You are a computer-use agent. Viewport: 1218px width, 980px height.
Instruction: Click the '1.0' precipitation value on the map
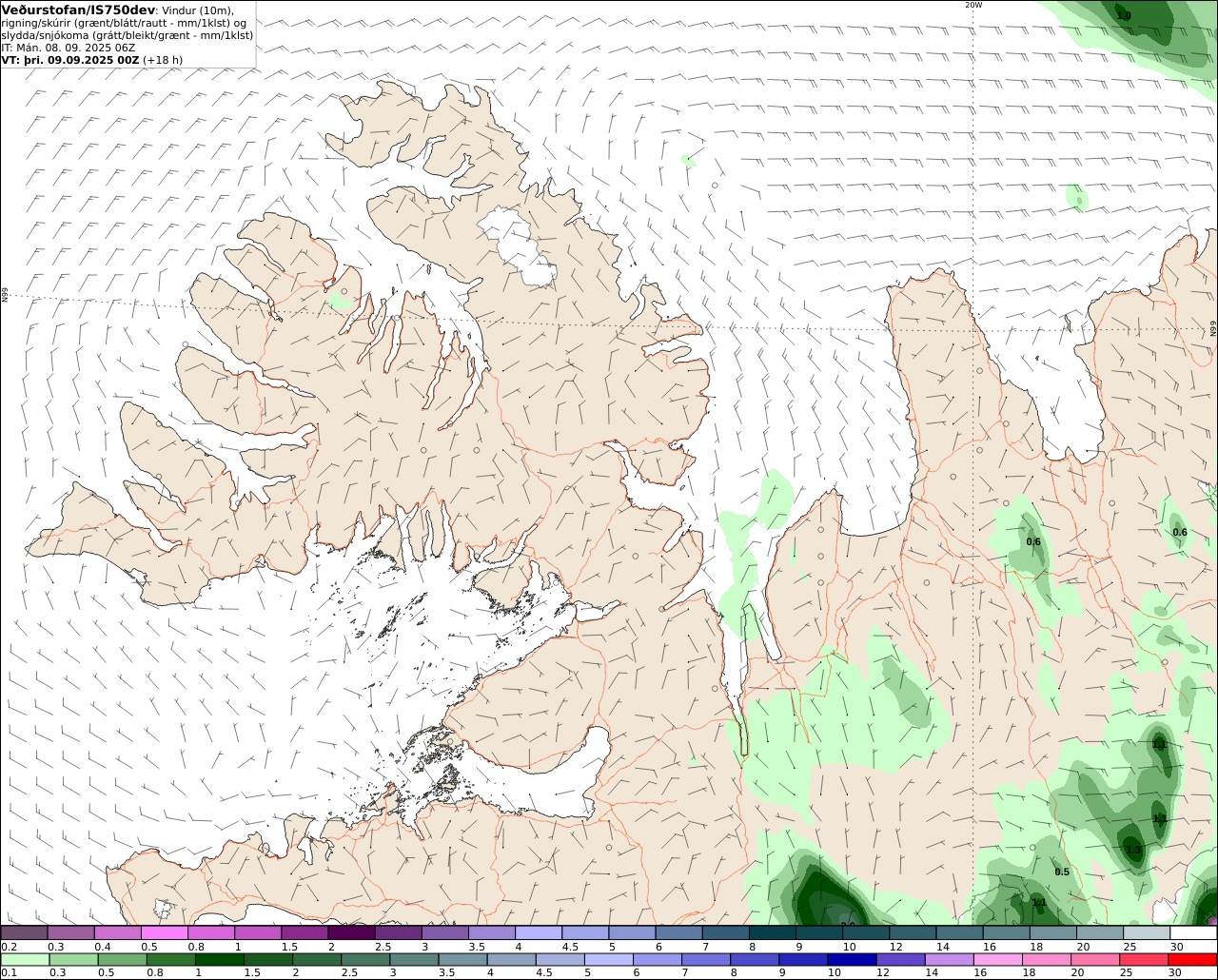(1124, 16)
